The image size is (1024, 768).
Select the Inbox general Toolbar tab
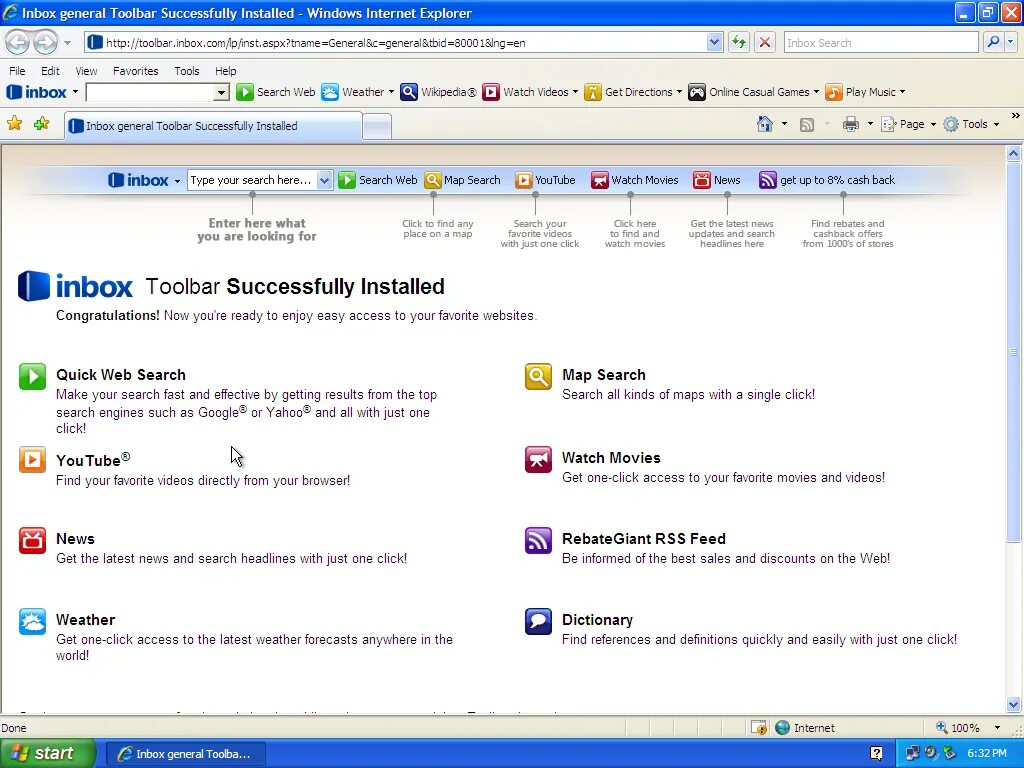click(213, 125)
